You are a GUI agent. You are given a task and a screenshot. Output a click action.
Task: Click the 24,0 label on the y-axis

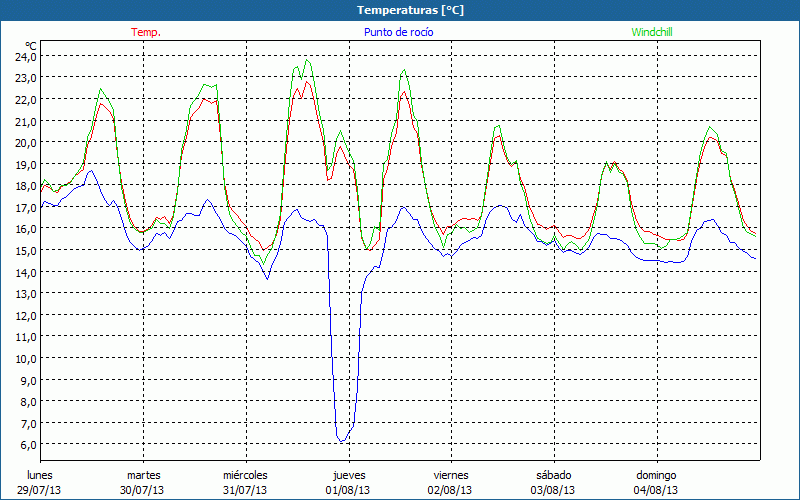click(x=26, y=57)
